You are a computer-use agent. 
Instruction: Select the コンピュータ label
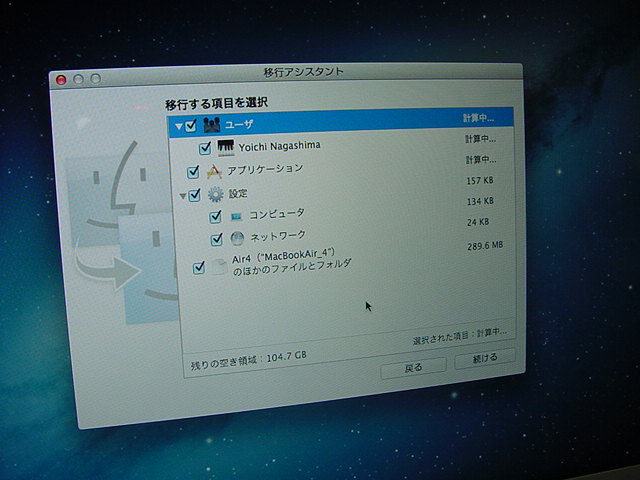coord(277,213)
